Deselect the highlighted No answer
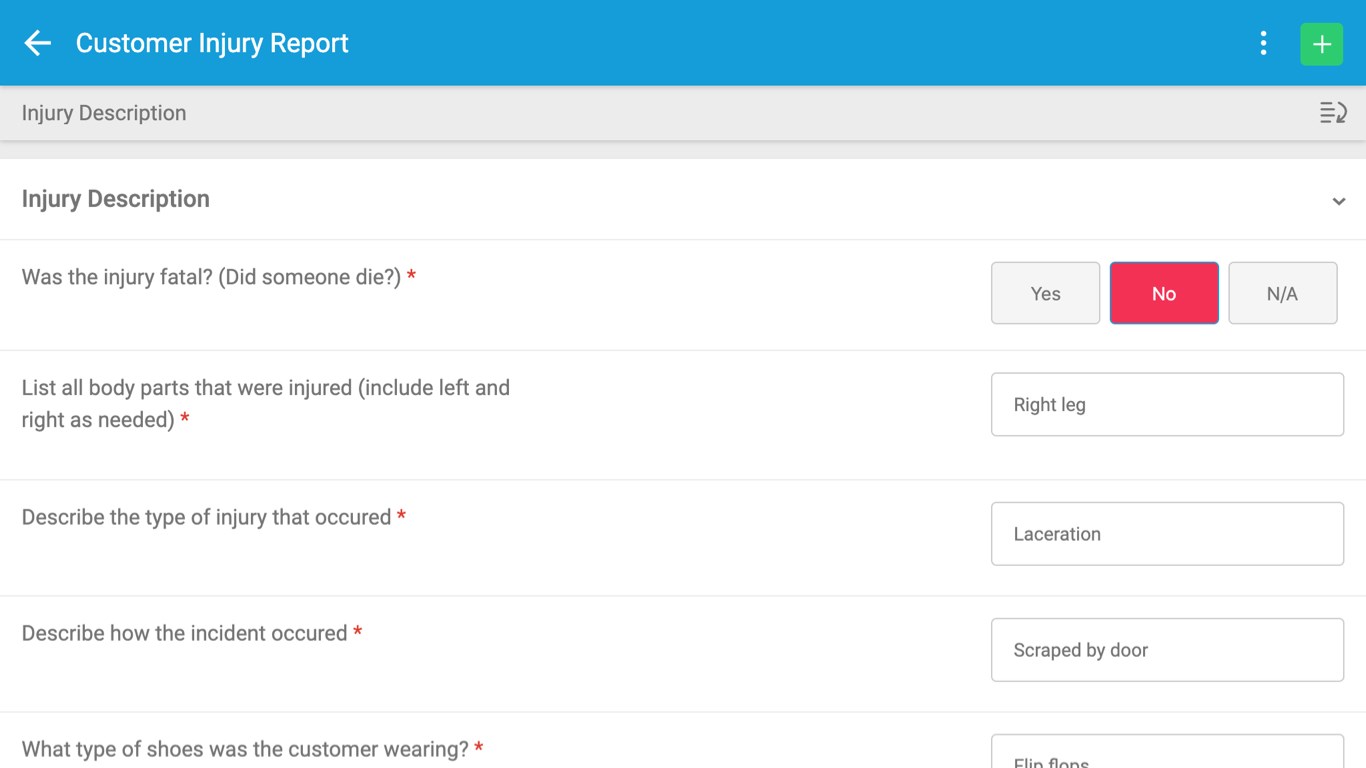Viewport: 1366px width, 768px height. point(1163,293)
